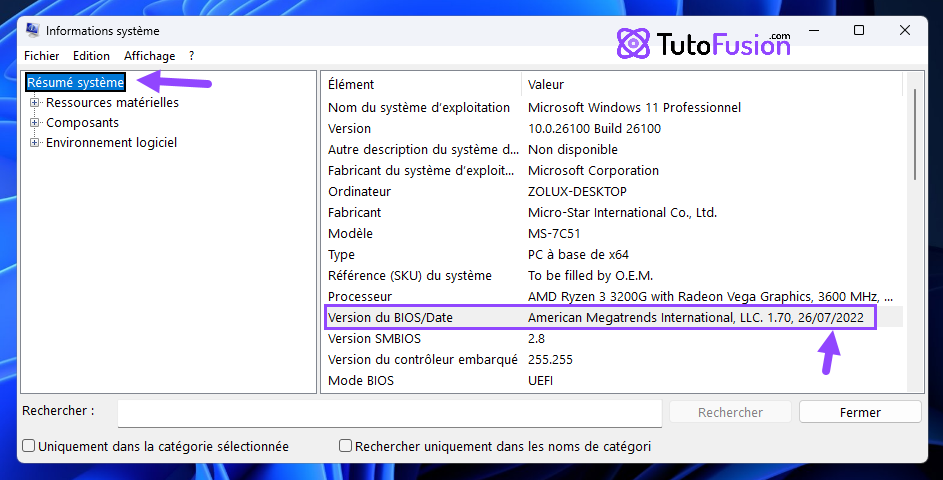The image size is (943, 480).
Task: Select the Type row label
Action: point(341,255)
